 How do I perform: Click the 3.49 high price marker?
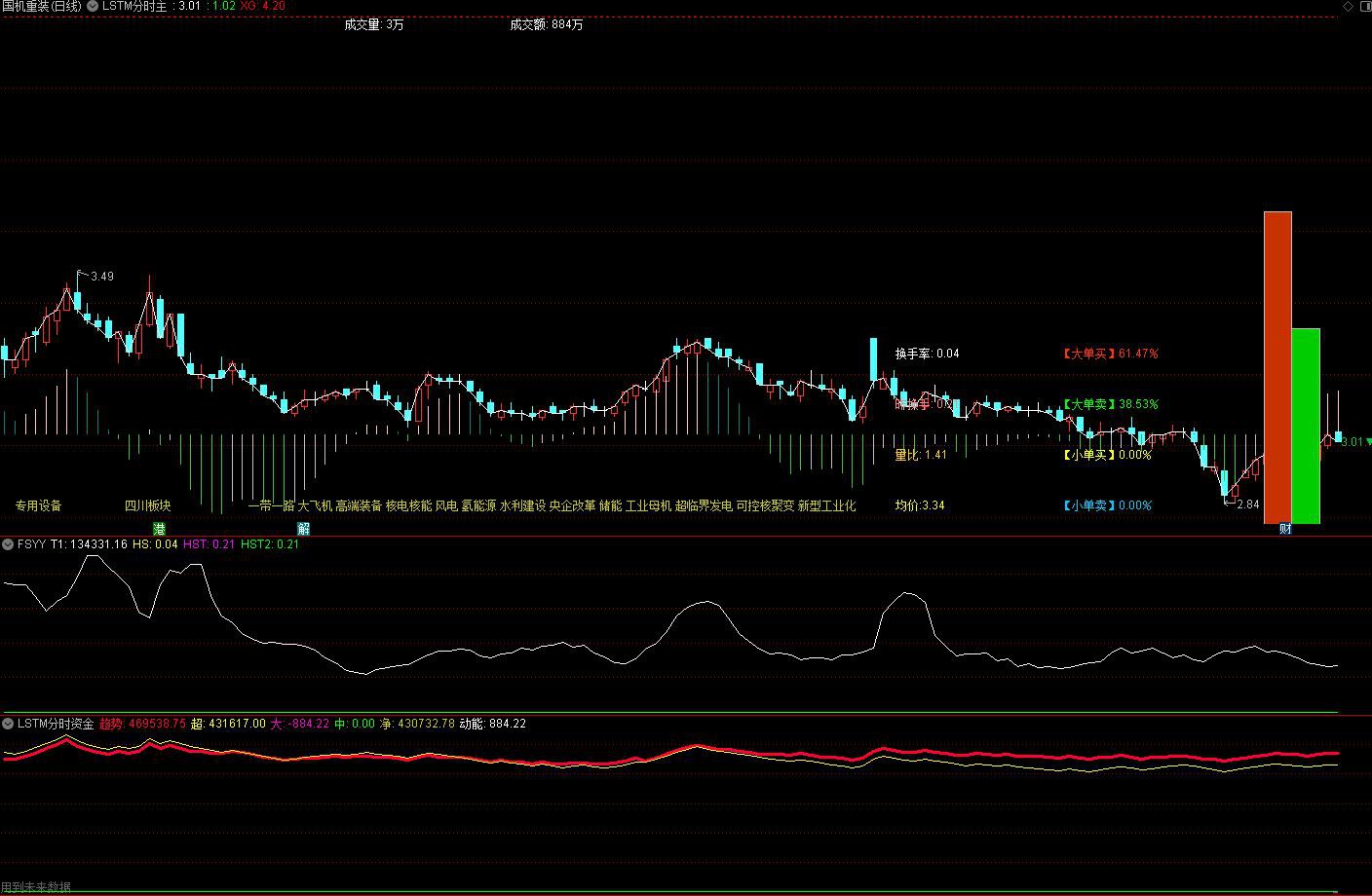click(x=102, y=277)
